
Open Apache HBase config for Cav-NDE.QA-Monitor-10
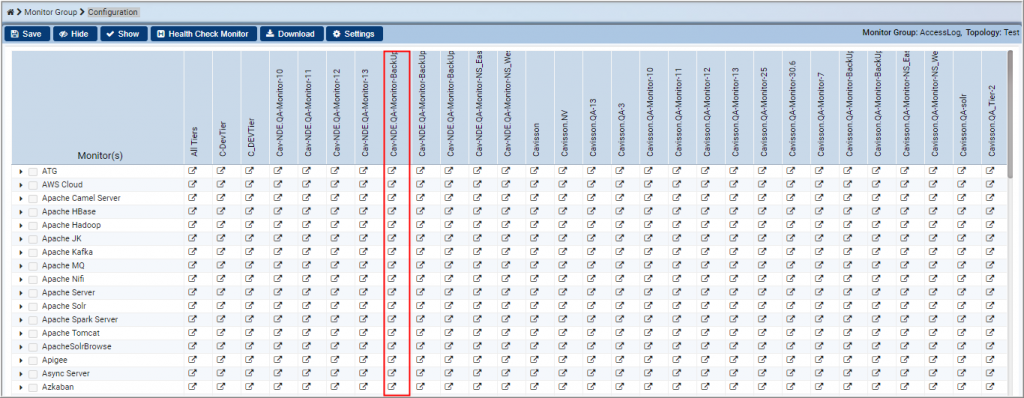(278, 211)
